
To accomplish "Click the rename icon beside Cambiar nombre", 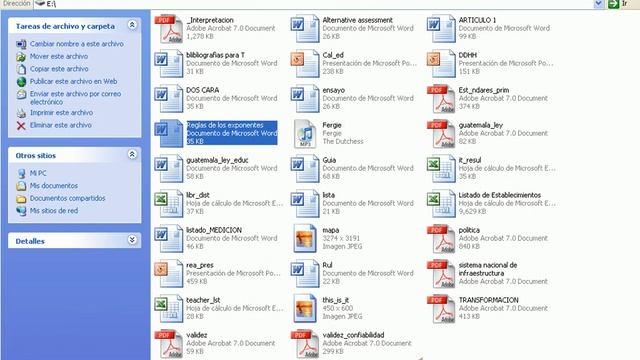I will 21,44.
